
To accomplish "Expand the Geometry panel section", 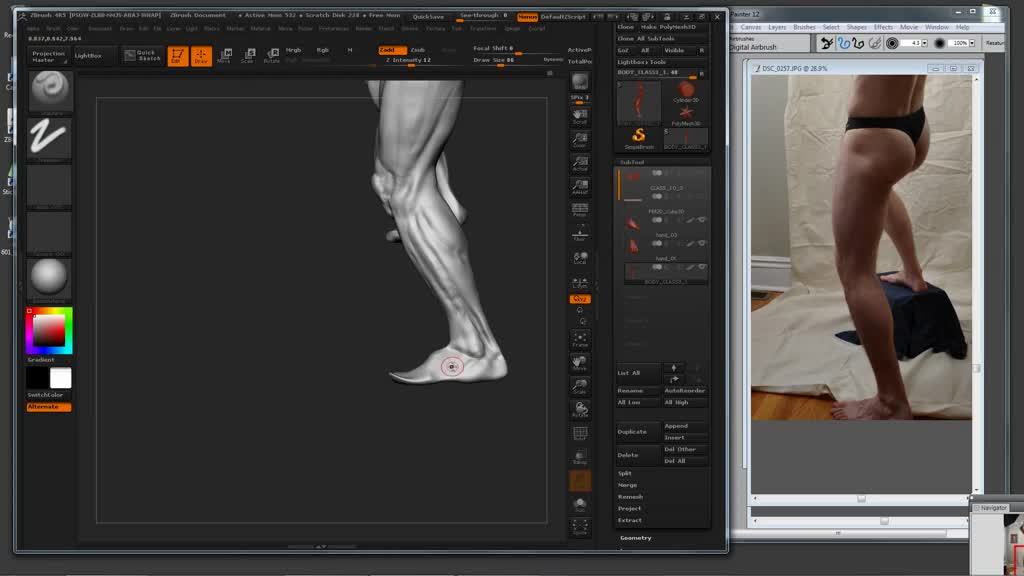I will point(635,538).
